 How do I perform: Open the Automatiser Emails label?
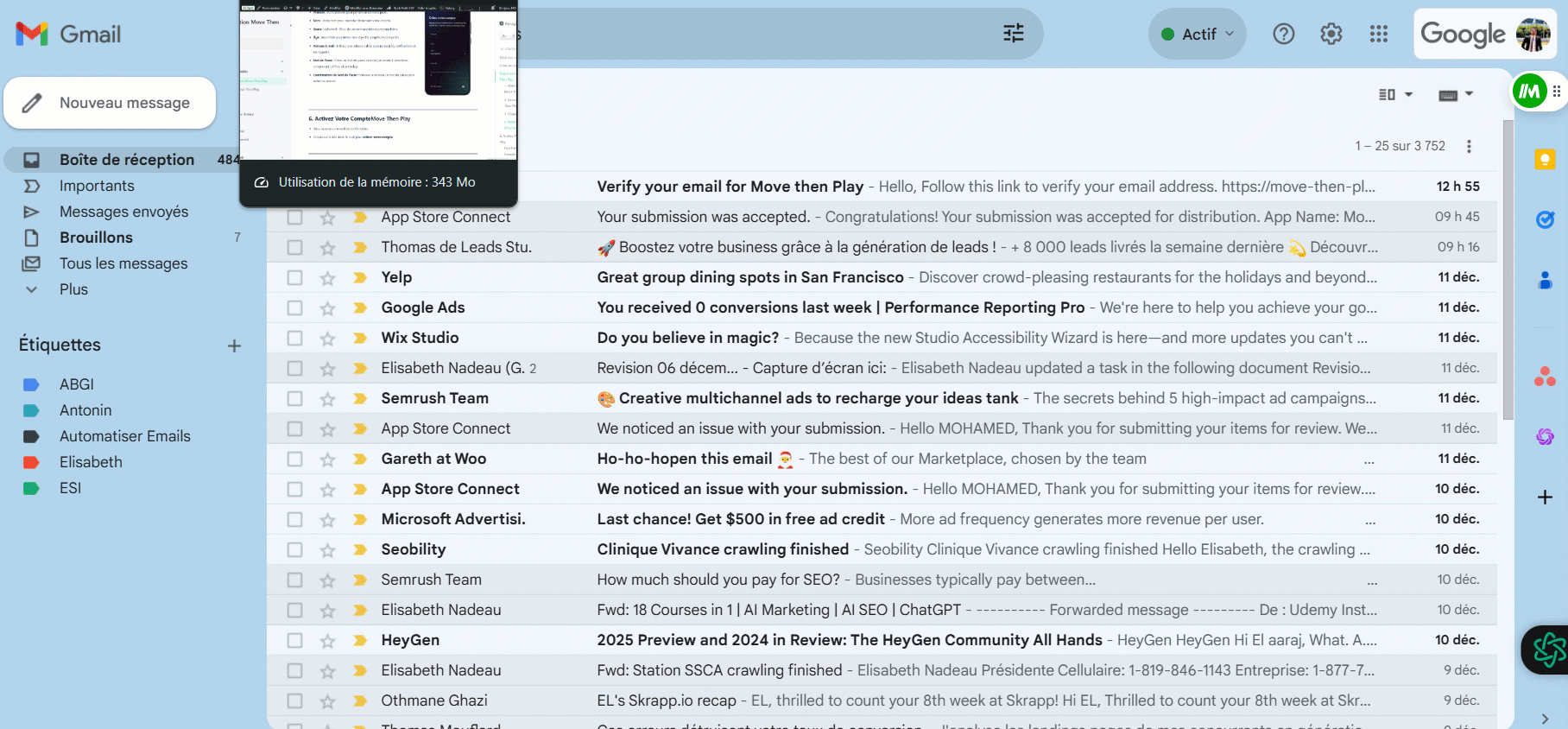point(125,436)
